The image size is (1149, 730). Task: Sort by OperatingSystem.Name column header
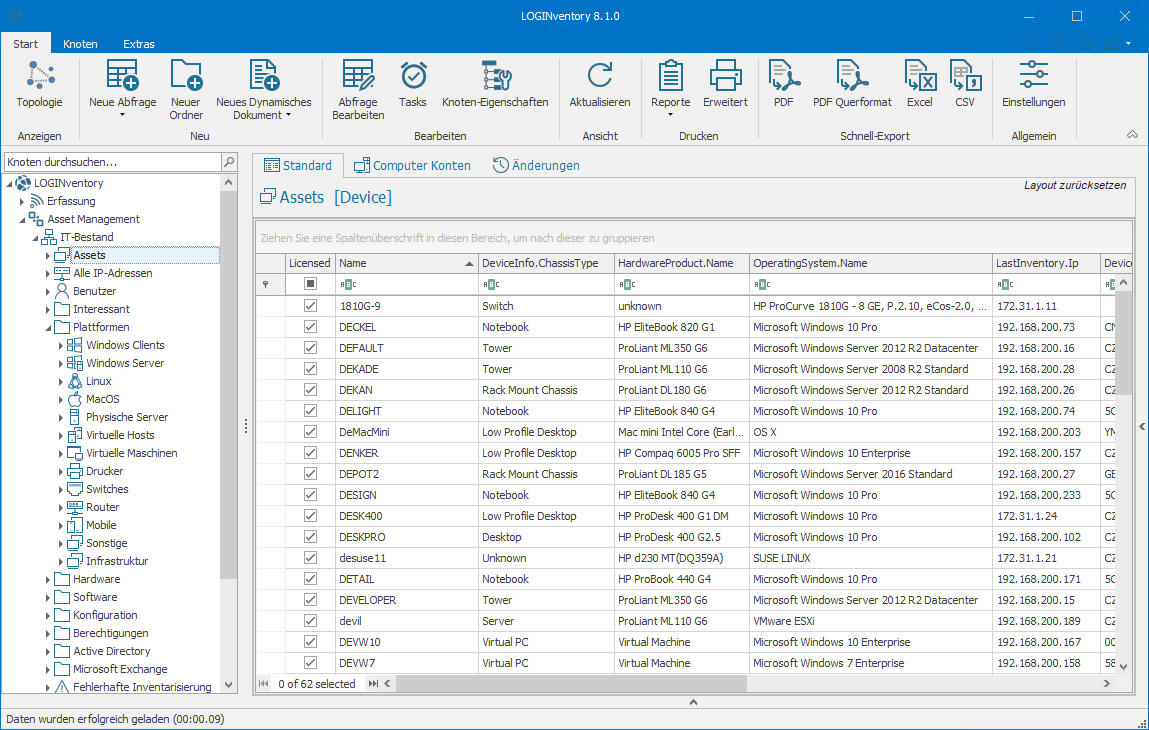click(x=870, y=263)
